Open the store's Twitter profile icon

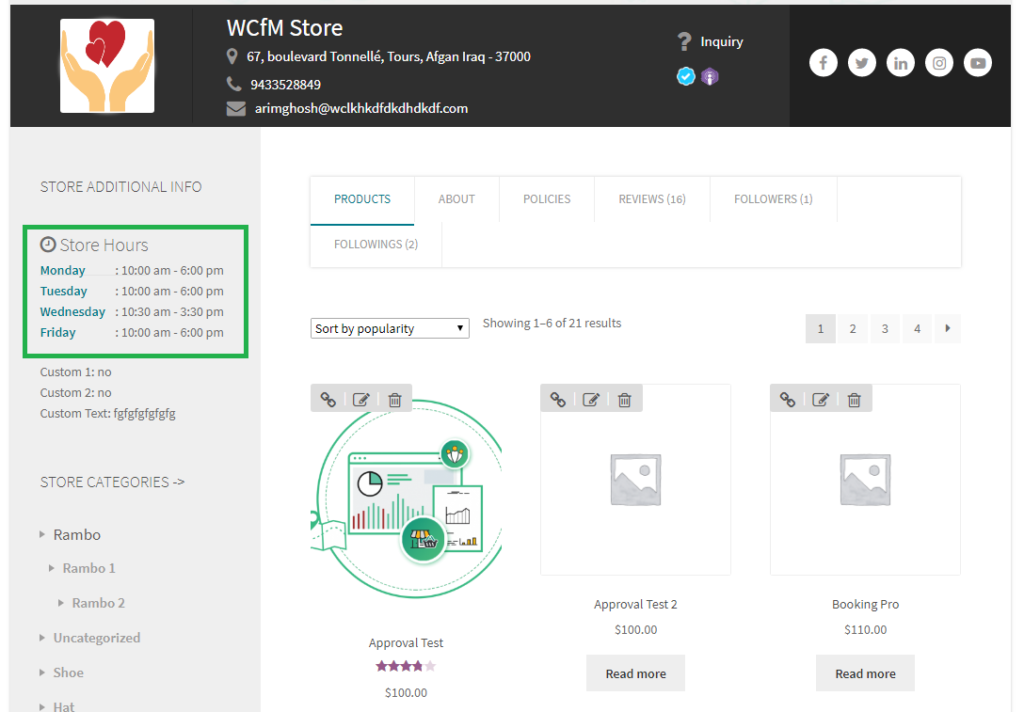(861, 63)
